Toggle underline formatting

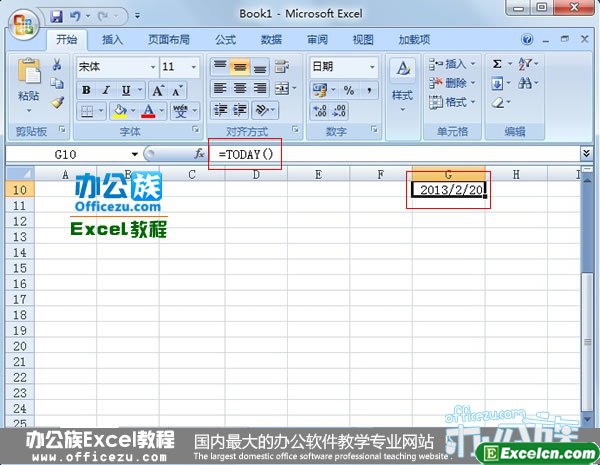tap(126, 90)
